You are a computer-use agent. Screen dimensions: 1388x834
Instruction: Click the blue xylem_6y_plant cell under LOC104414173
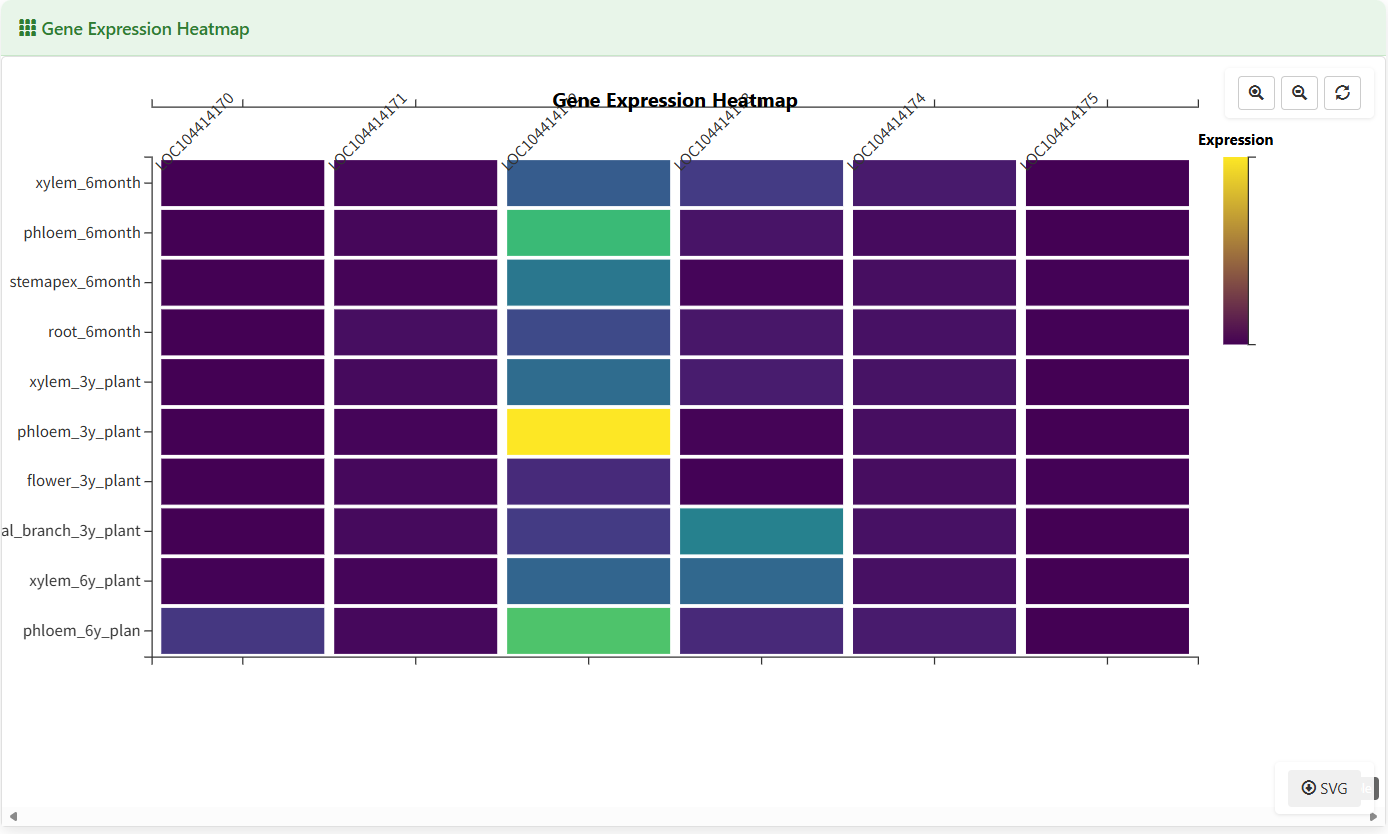click(x=761, y=580)
